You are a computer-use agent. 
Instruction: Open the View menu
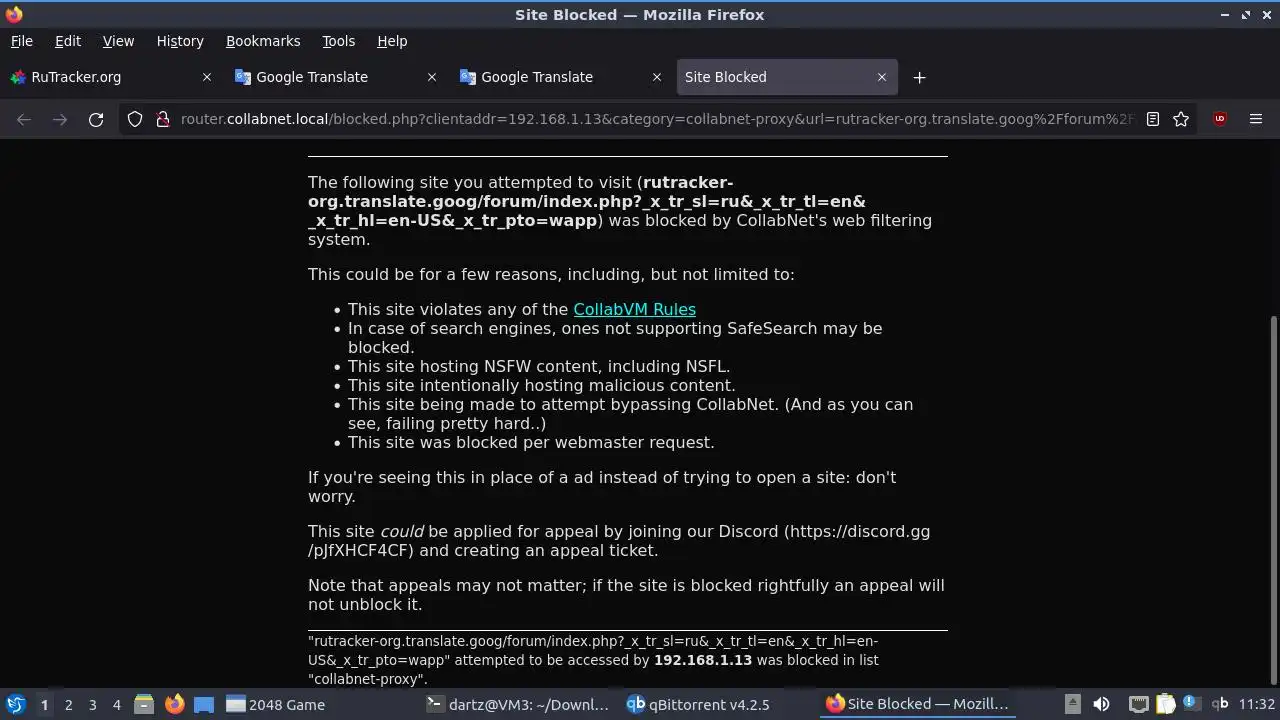[118, 41]
